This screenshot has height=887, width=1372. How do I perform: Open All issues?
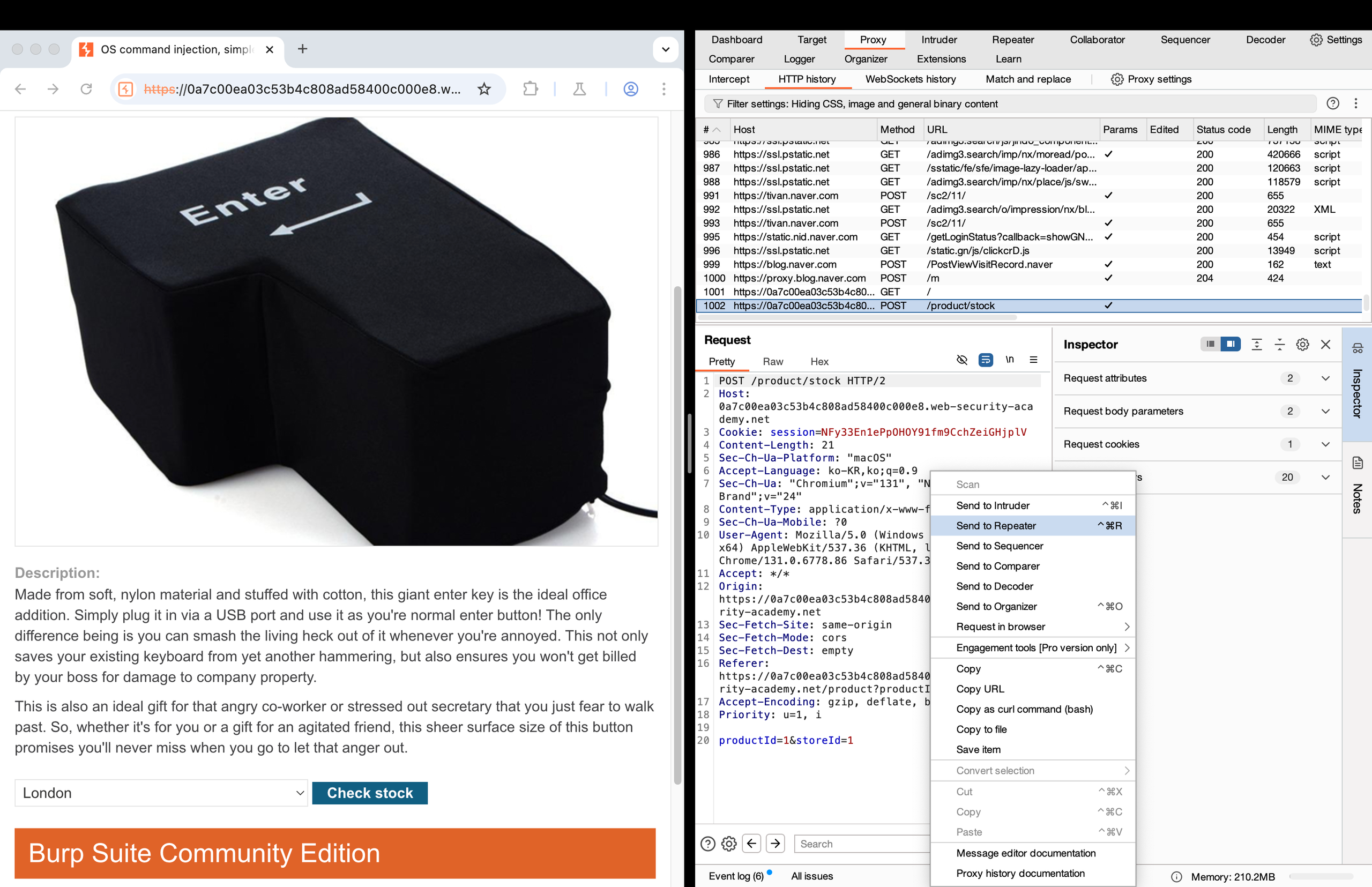(x=811, y=876)
